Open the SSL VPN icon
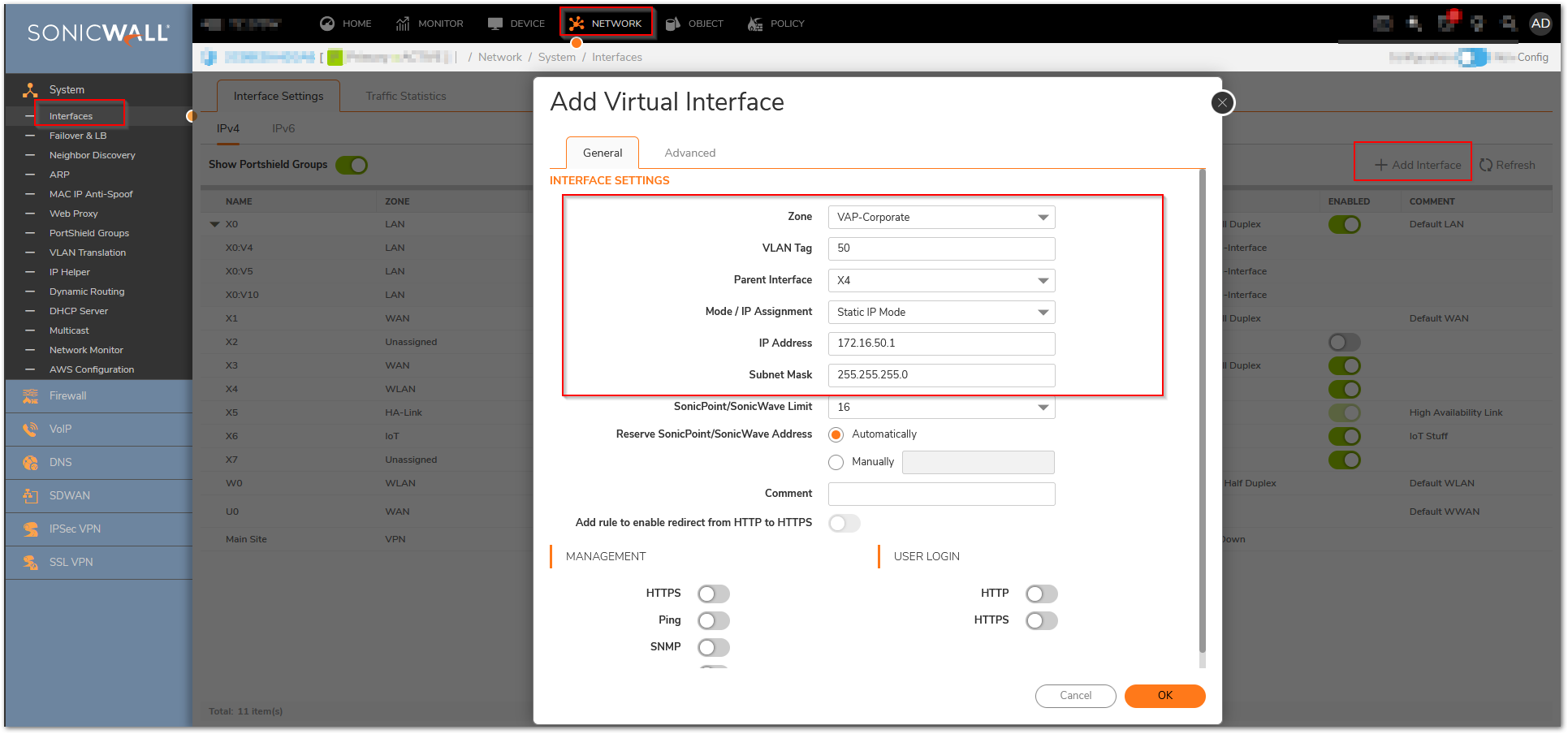This screenshot has width=1568, height=734. pyautogui.click(x=30, y=563)
